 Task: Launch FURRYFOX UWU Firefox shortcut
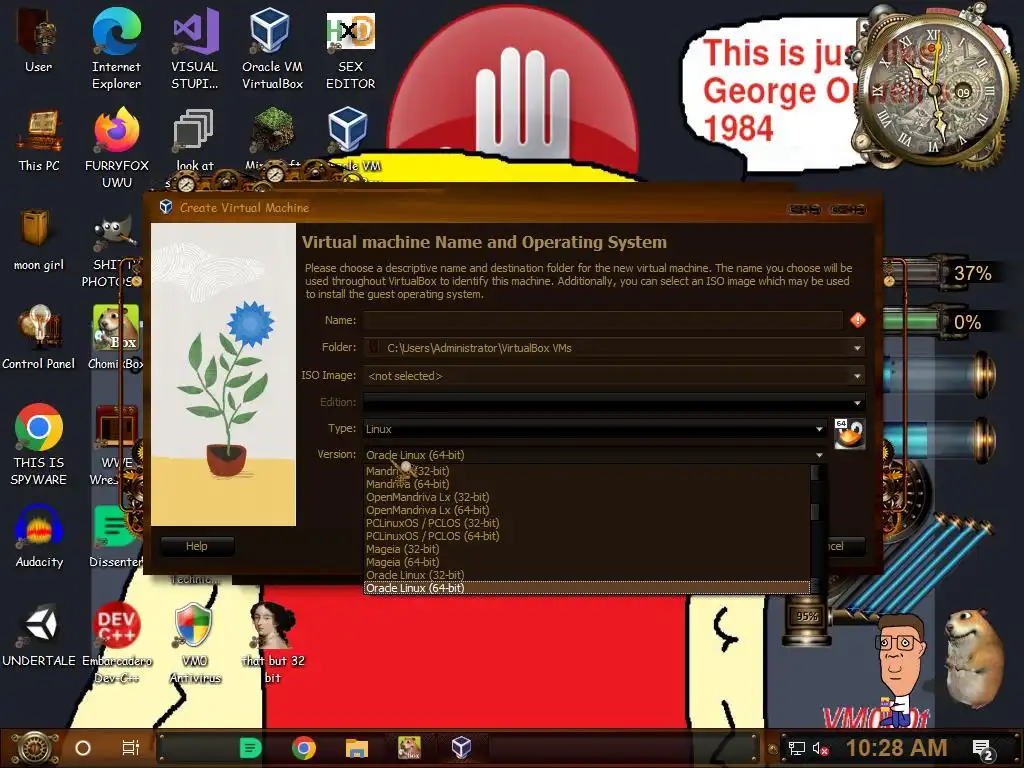click(117, 149)
